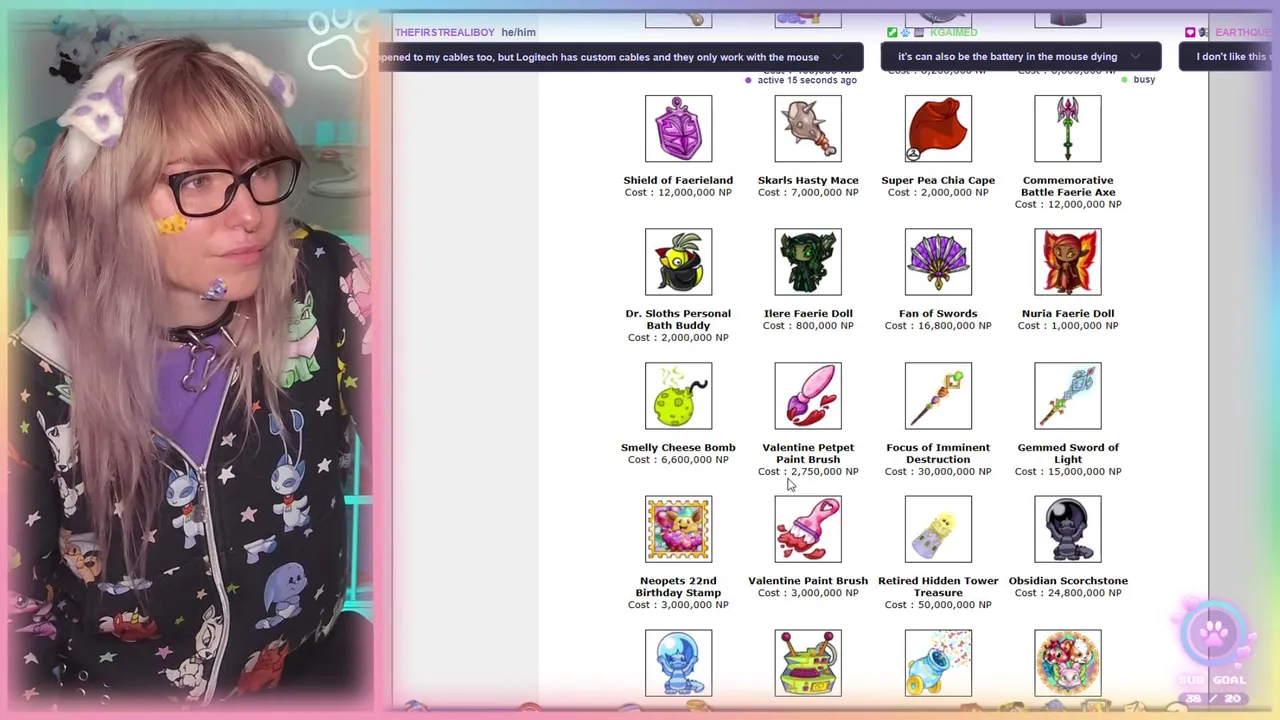Click the active 15 seconds ago status
The image size is (1280, 720).
point(806,80)
